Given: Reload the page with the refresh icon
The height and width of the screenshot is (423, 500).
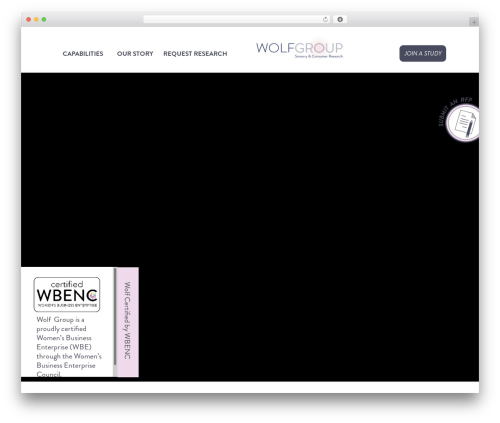Looking at the screenshot, I should 325,19.
